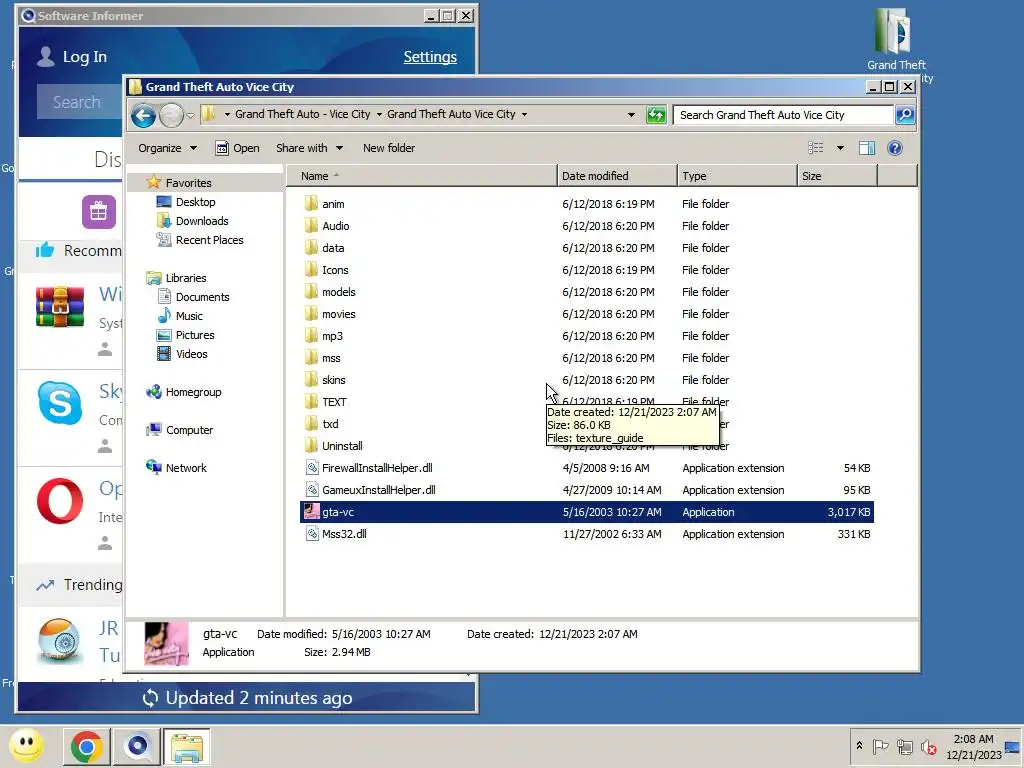Select Network in the navigation pane
Viewport: 1024px width, 768px height.
(x=185, y=468)
